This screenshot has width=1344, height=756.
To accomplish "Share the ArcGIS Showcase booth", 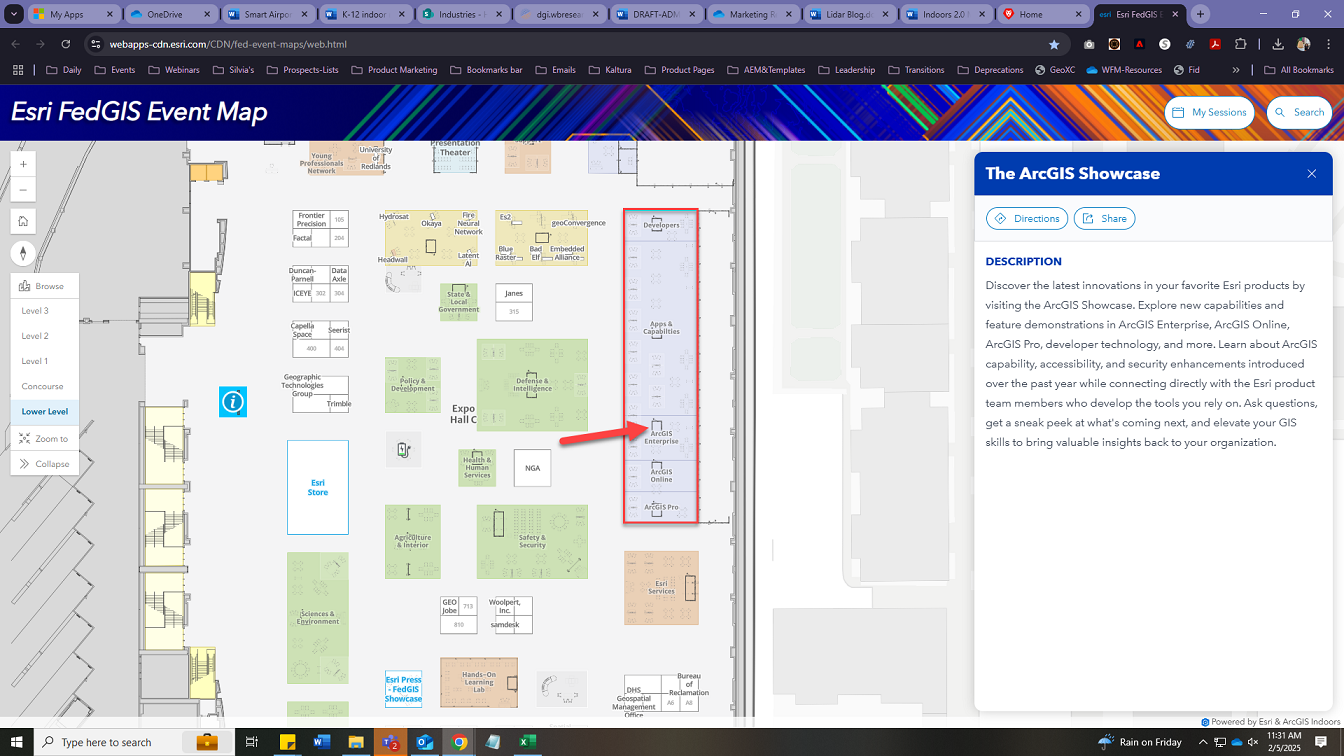I will click(x=1104, y=218).
